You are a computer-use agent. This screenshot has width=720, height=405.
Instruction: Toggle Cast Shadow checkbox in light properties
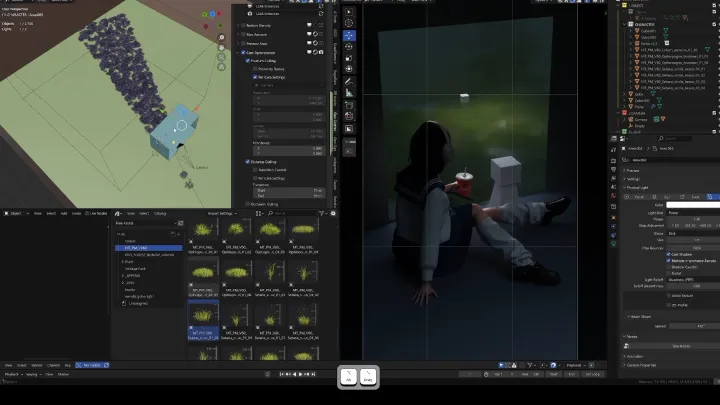click(x=669, y=254)
